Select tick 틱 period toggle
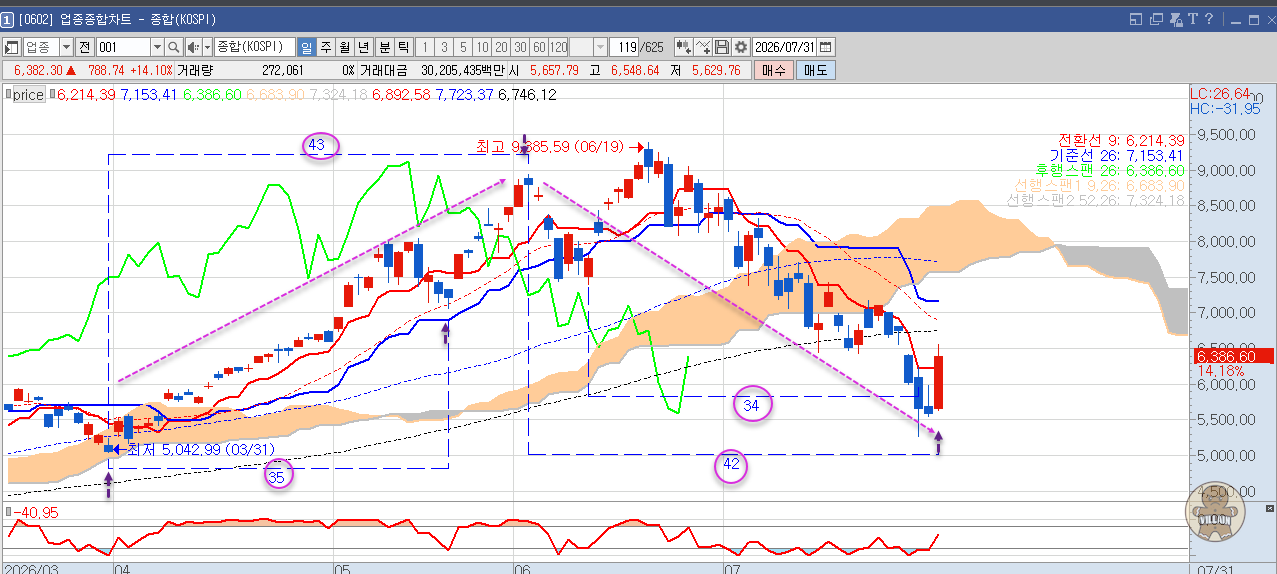 coord(403,47)
